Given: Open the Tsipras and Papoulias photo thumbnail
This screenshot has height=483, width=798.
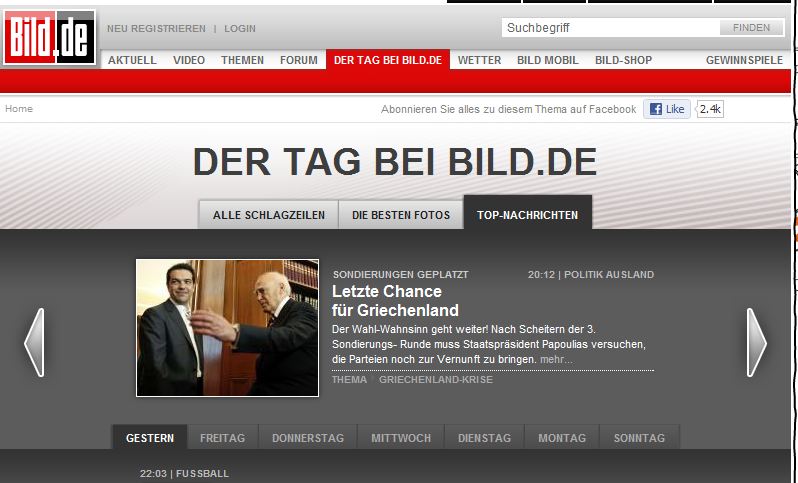Looking at the screenshot, I should 227,328.
